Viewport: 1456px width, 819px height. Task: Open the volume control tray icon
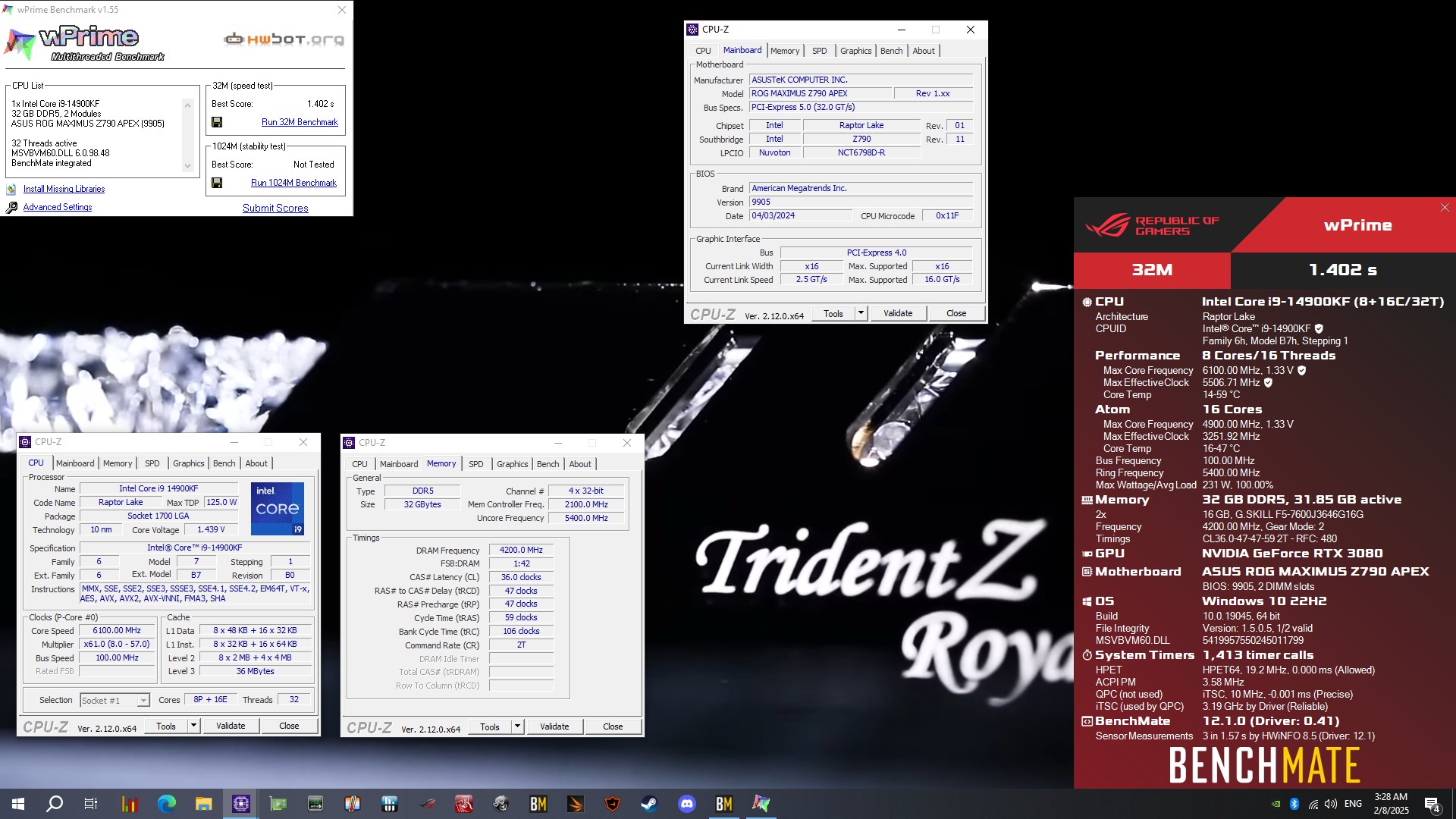point(1331,804)
